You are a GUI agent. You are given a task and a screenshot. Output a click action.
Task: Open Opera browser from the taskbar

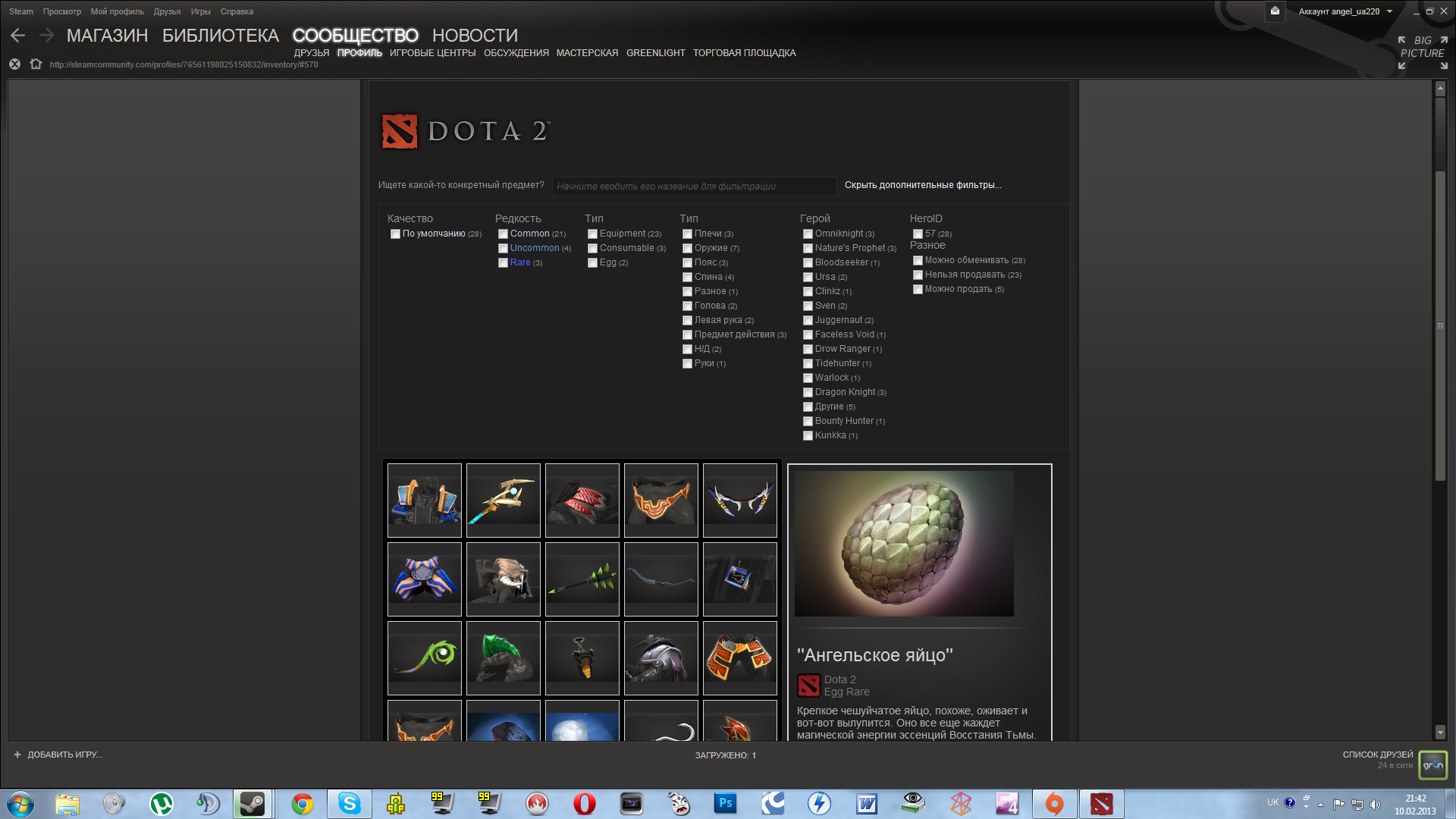click(584, 804)
